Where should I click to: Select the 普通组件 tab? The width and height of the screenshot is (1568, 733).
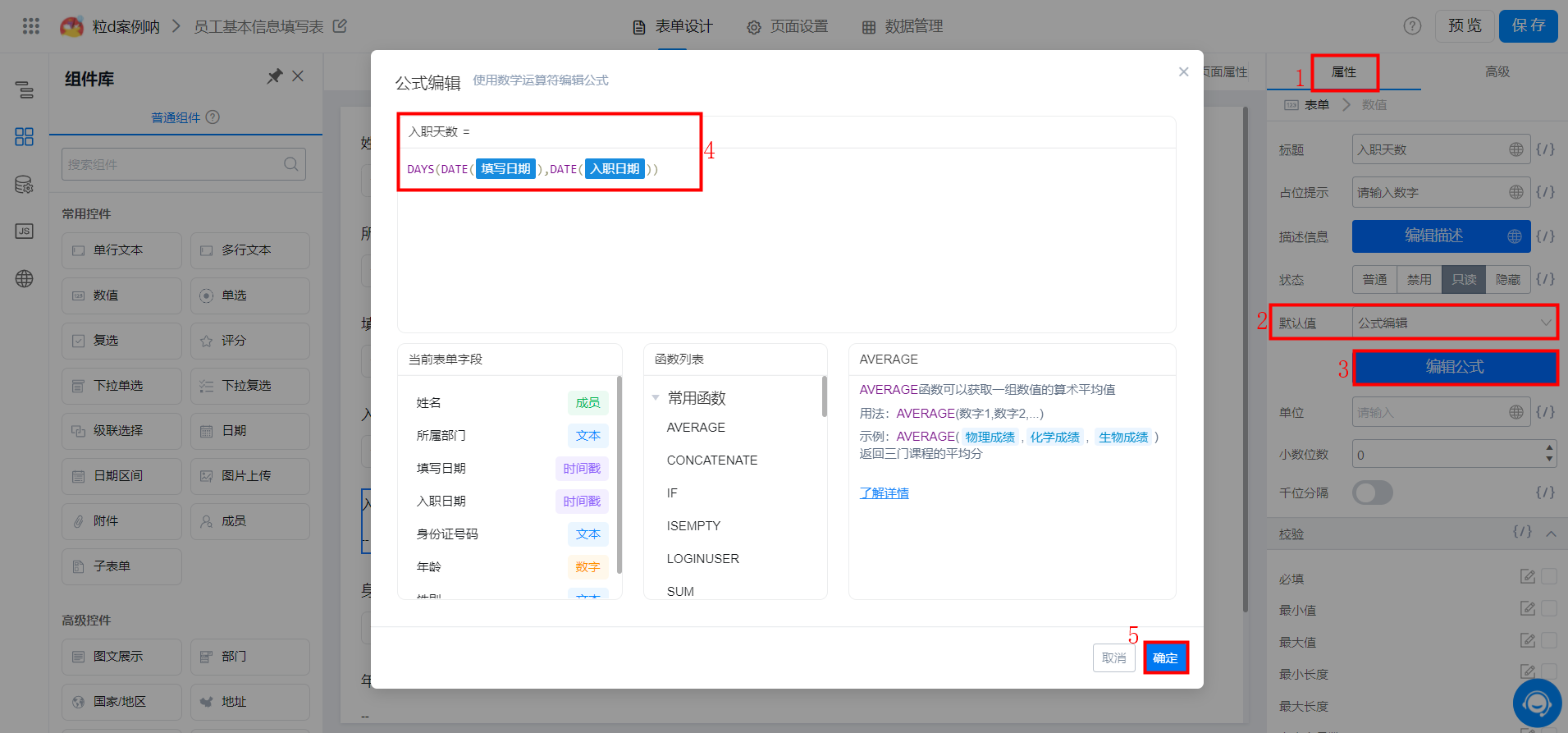coord(176,117)
